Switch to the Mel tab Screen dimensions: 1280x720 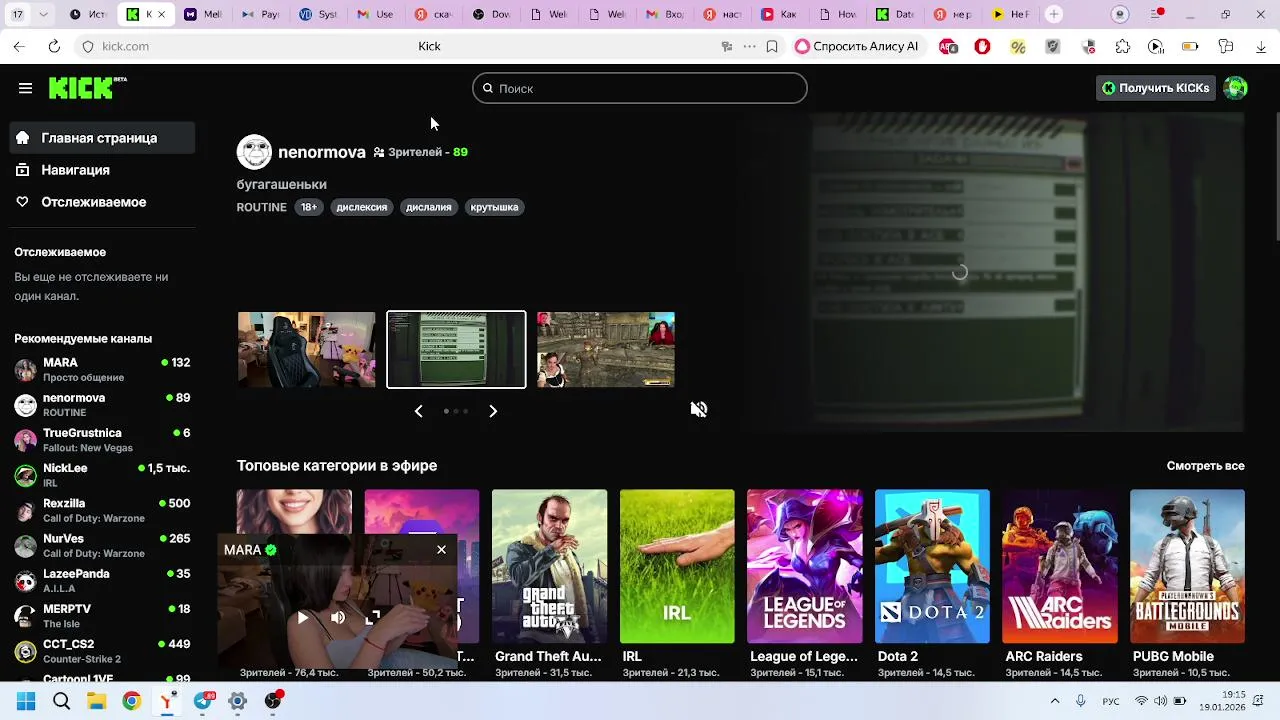click(204, 15)
